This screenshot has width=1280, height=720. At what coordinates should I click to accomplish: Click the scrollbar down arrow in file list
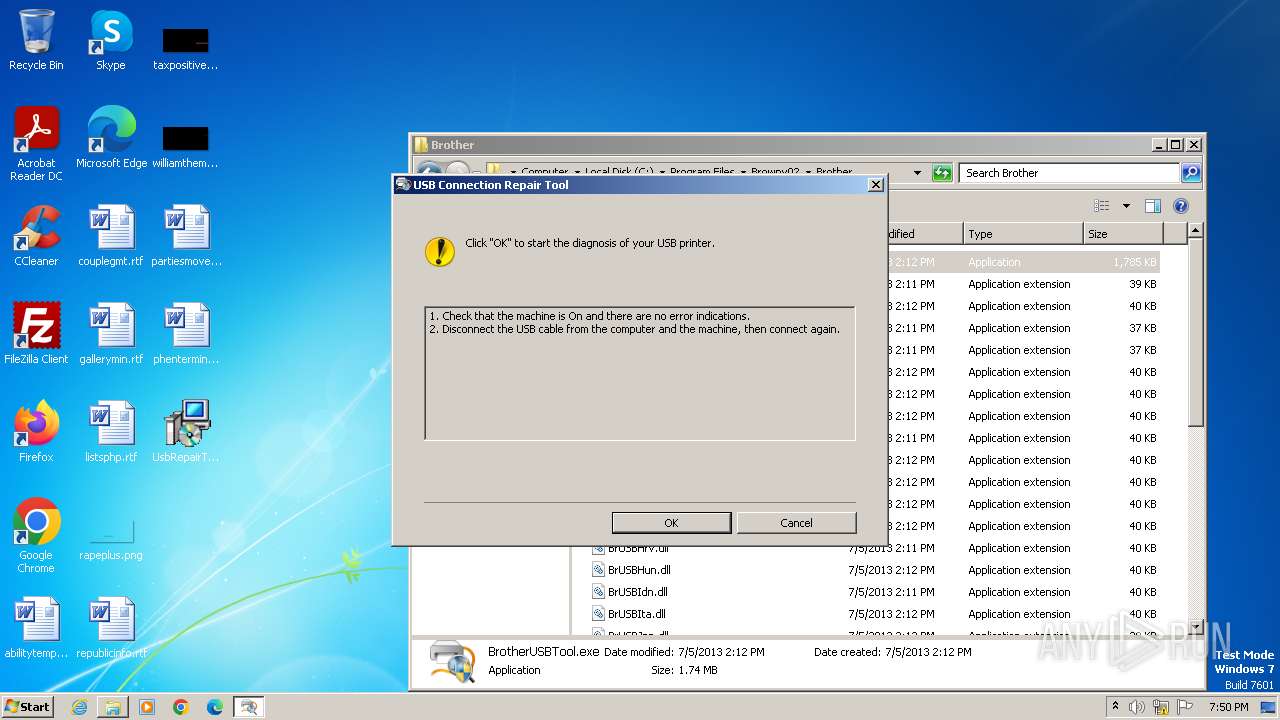pyautogui.click(x=1194, y=627)
